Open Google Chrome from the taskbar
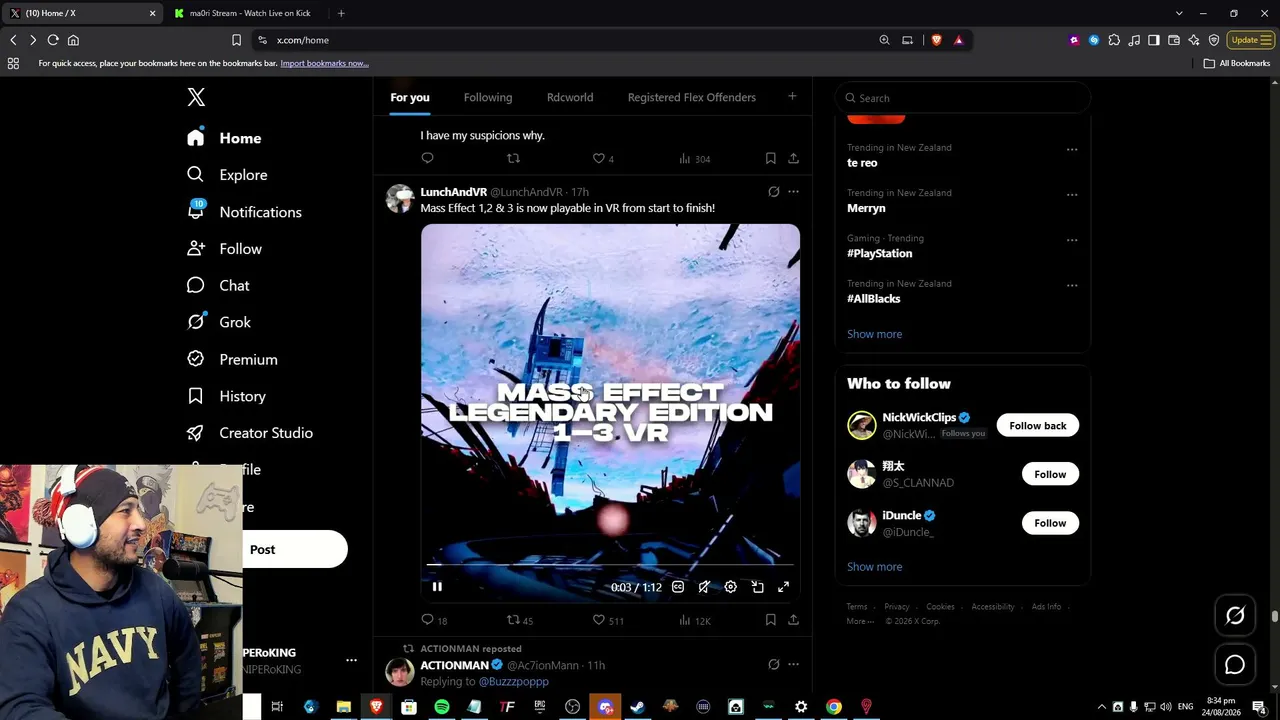The image size is (1280, 720). (834, 707)
